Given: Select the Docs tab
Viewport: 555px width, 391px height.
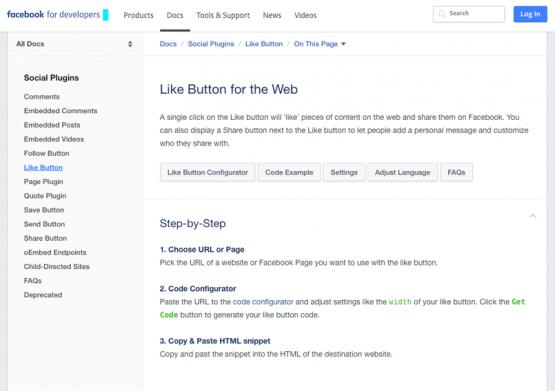Looking at the screenshot, I should [175, 15].
